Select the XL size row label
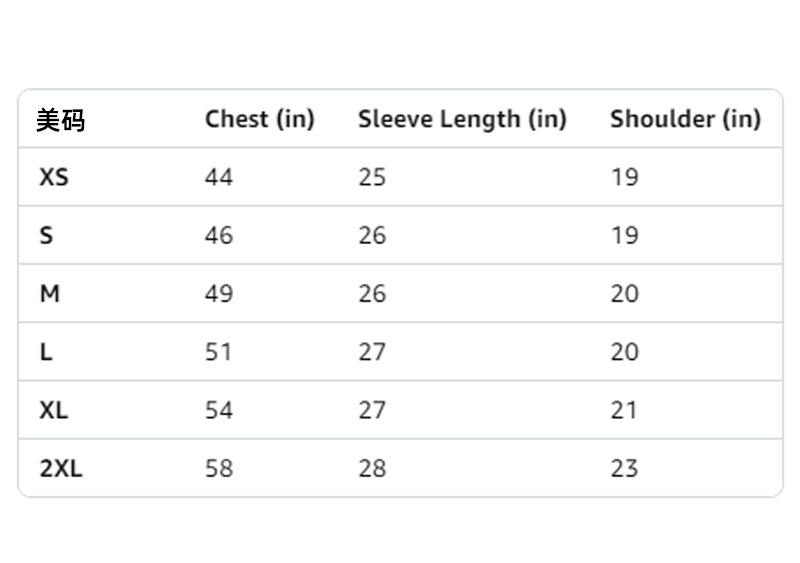800x563 pixels. tap(54, 410)
